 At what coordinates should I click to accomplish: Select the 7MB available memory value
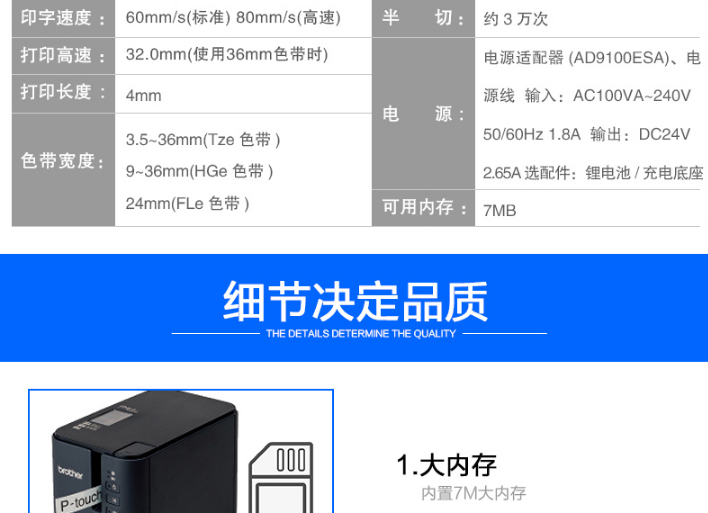499,210
